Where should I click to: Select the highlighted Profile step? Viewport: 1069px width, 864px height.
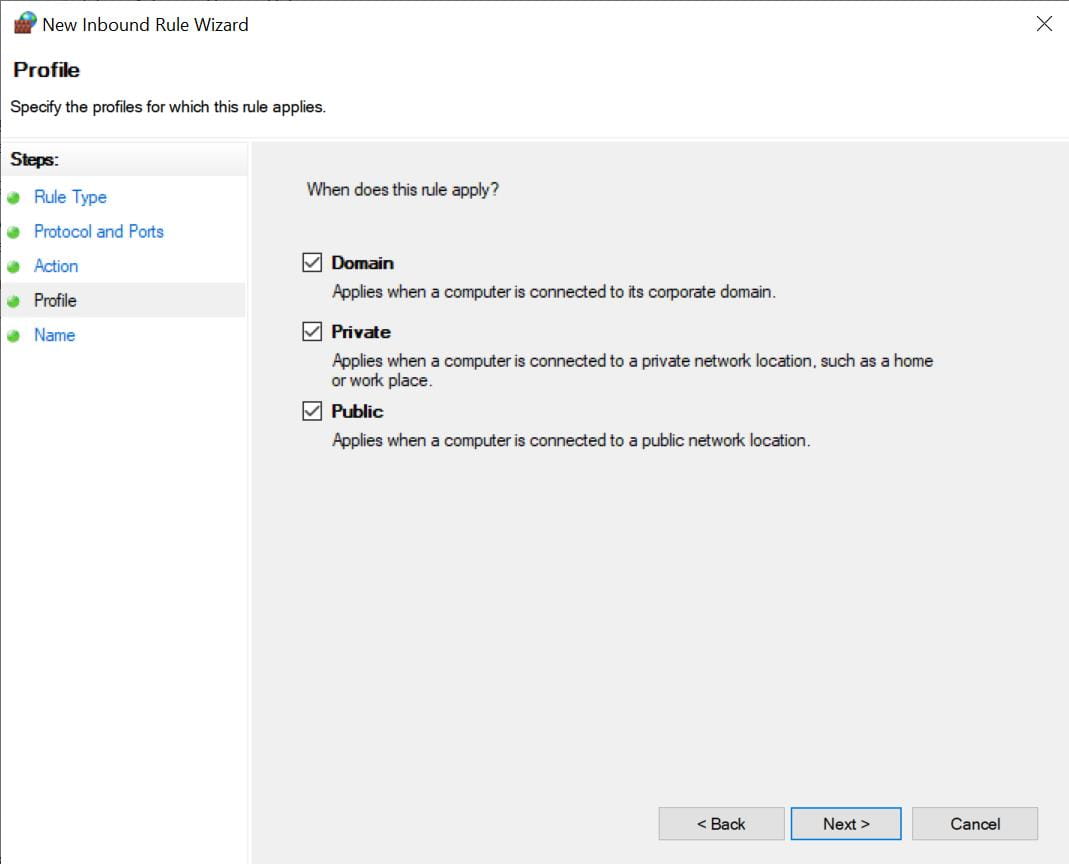(x=55, y=300)
